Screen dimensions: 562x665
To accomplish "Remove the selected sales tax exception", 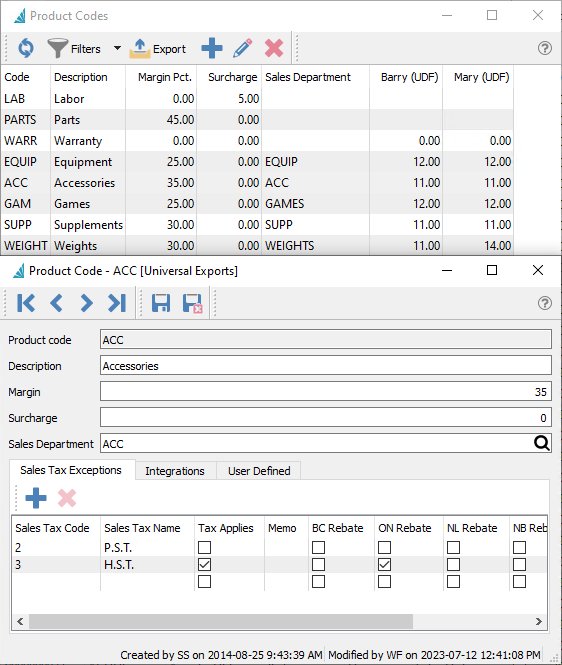I will pyautogui.click(x=67, y=498).
